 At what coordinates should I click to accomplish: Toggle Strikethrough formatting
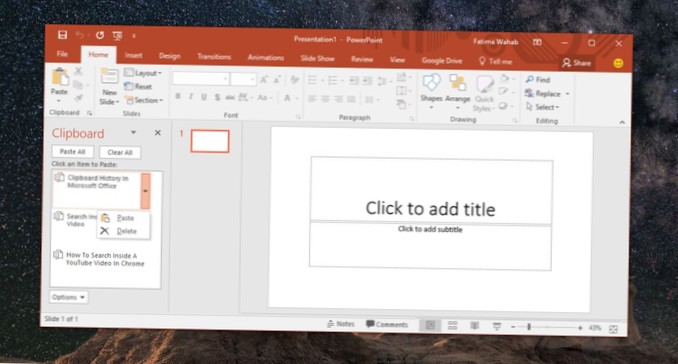point(230,97)
